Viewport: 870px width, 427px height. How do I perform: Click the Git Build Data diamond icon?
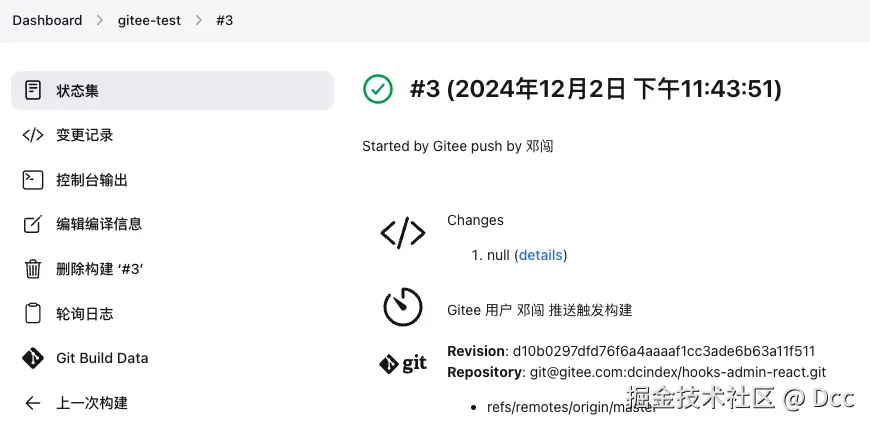(33, 358)
